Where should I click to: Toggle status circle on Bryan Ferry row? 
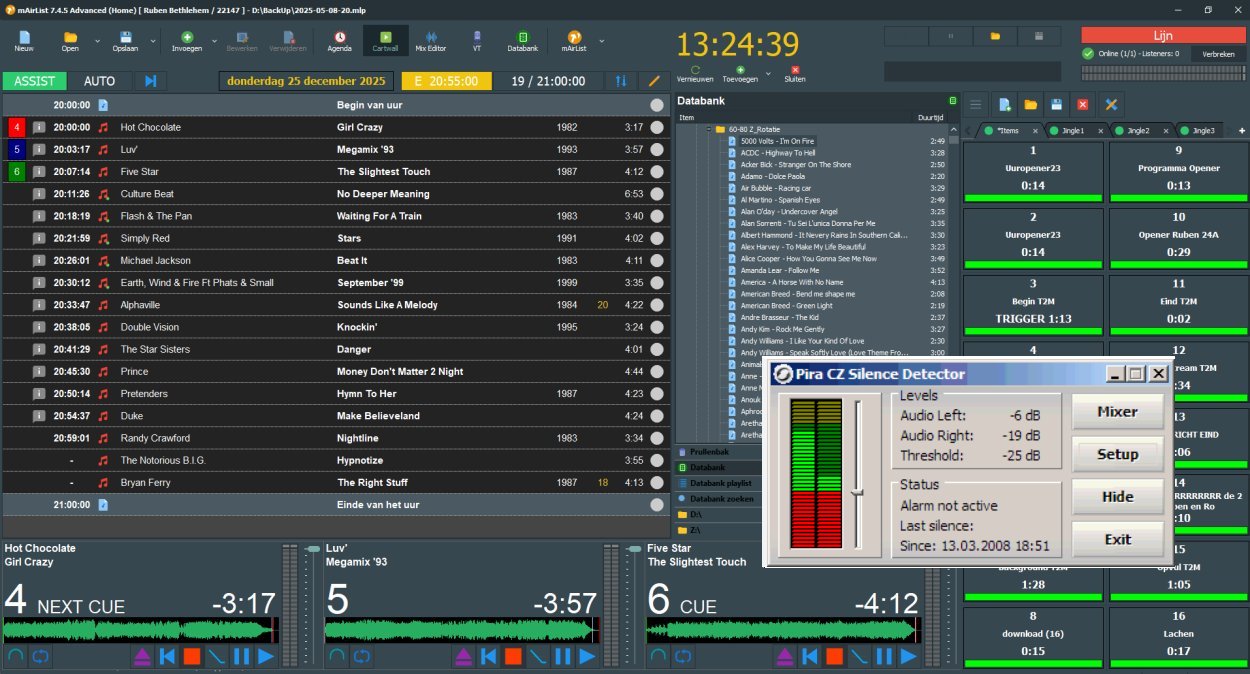(657, 483)
